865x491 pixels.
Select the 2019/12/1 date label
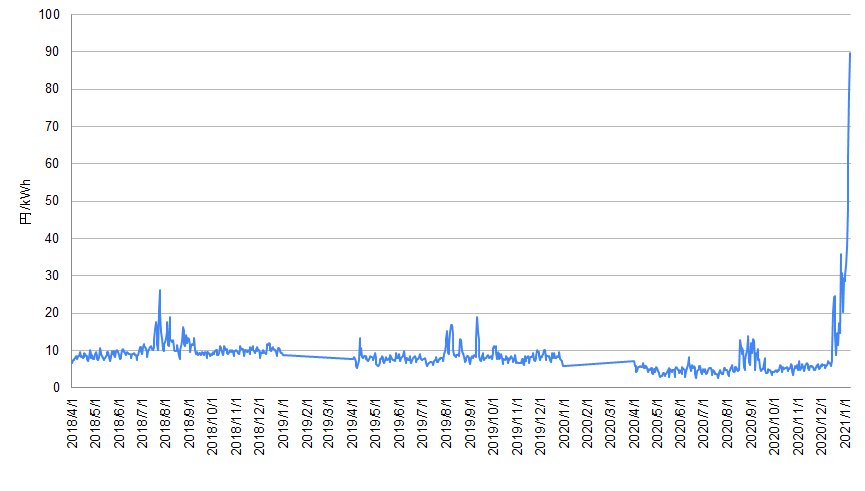click(540, 426)
